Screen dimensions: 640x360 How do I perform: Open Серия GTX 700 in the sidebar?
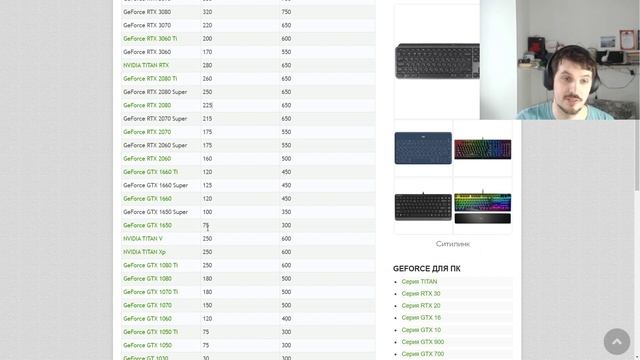423,354
